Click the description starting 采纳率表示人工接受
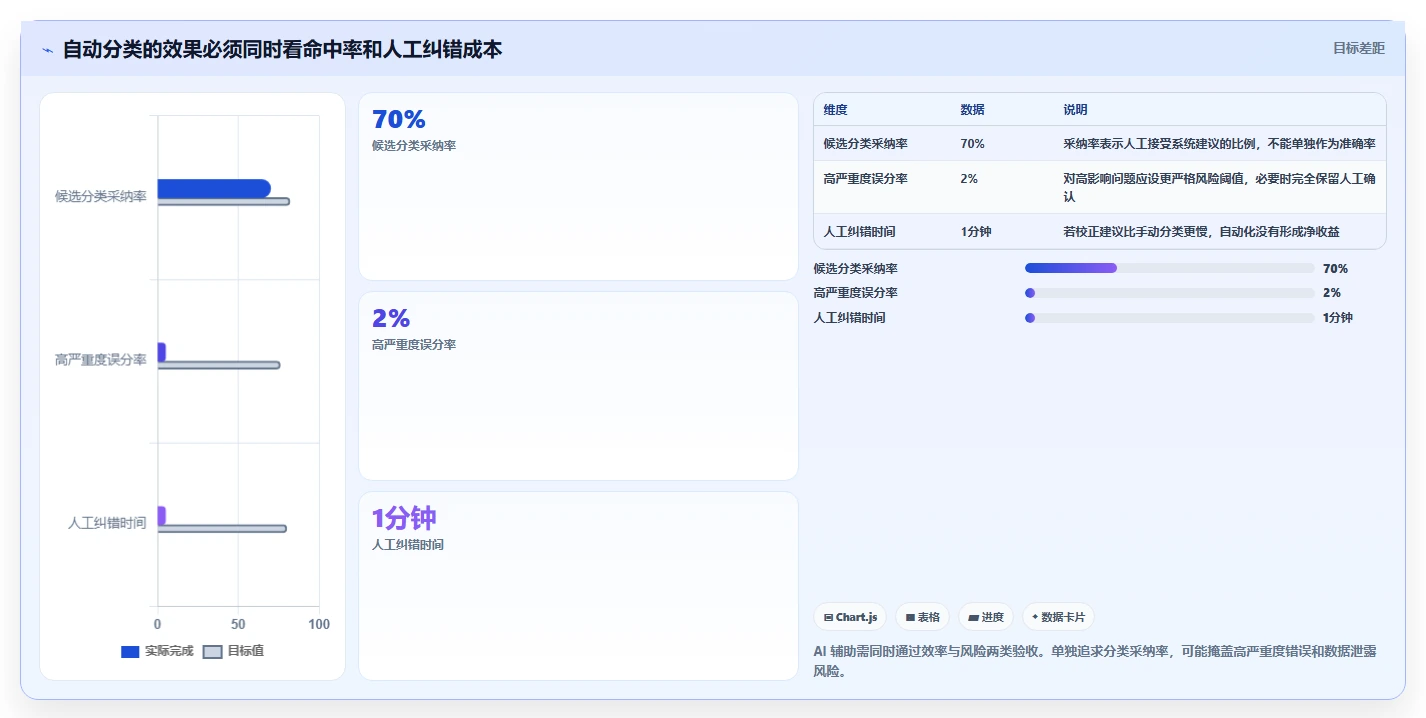This screenshot has width=1426, height=718. click(1219, 144)
